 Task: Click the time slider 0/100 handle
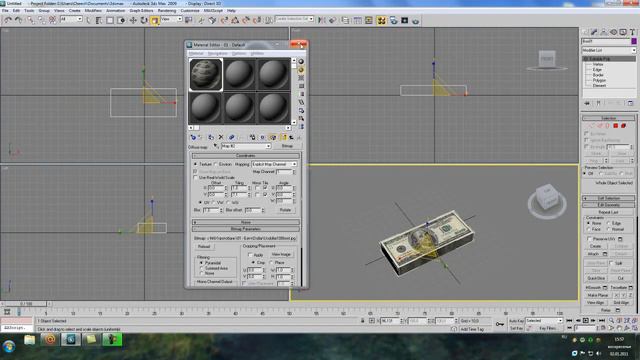pyautogui.click(x=25, y=304)
